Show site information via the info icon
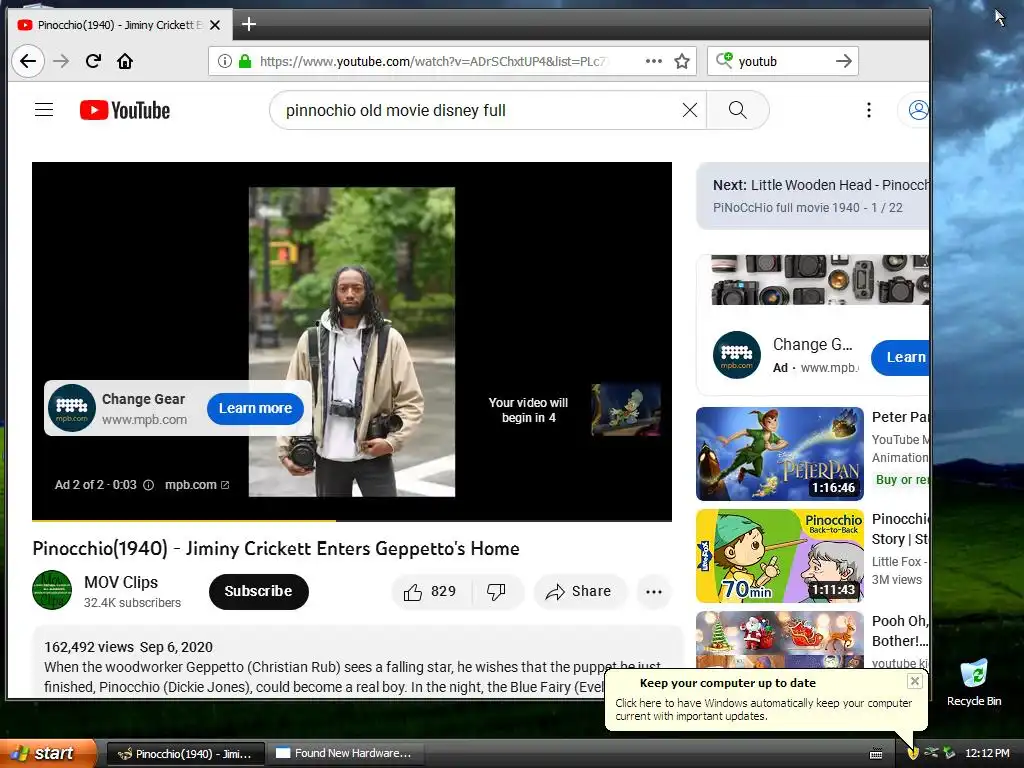The width and height of the screenshot is (1024, 768). pos(225,61)
